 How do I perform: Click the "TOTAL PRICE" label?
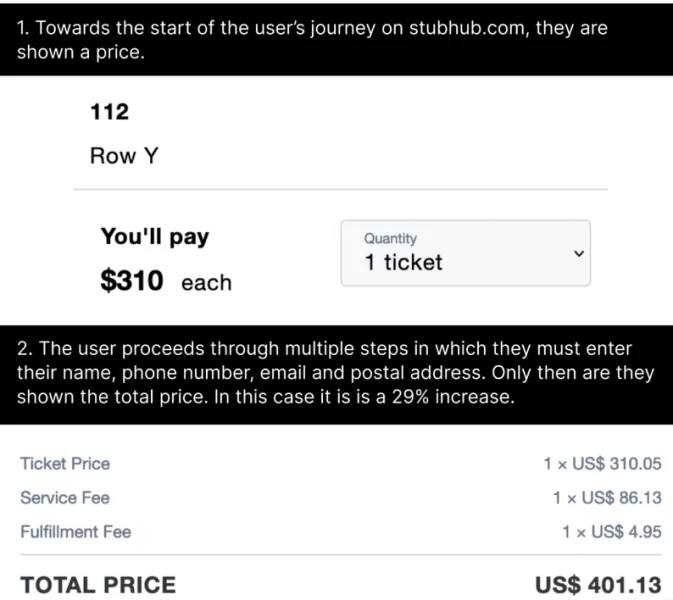click(x=98, y=585)
